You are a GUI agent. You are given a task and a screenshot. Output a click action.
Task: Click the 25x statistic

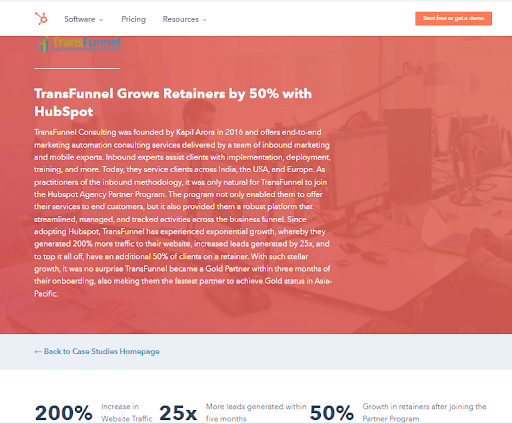[178, 413]
